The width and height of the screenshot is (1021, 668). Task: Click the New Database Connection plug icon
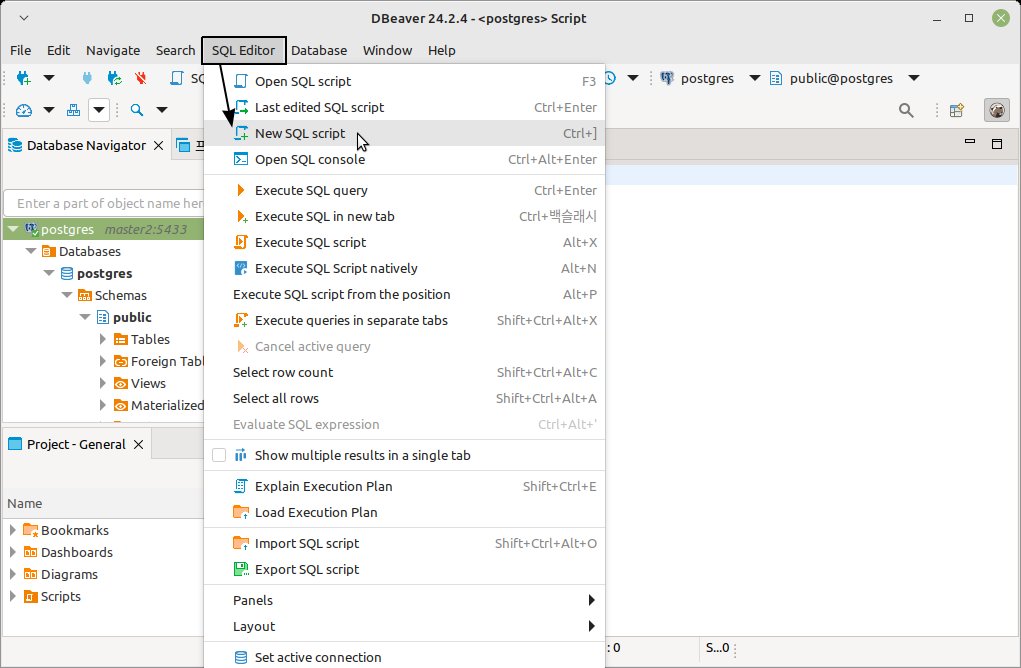24,78
